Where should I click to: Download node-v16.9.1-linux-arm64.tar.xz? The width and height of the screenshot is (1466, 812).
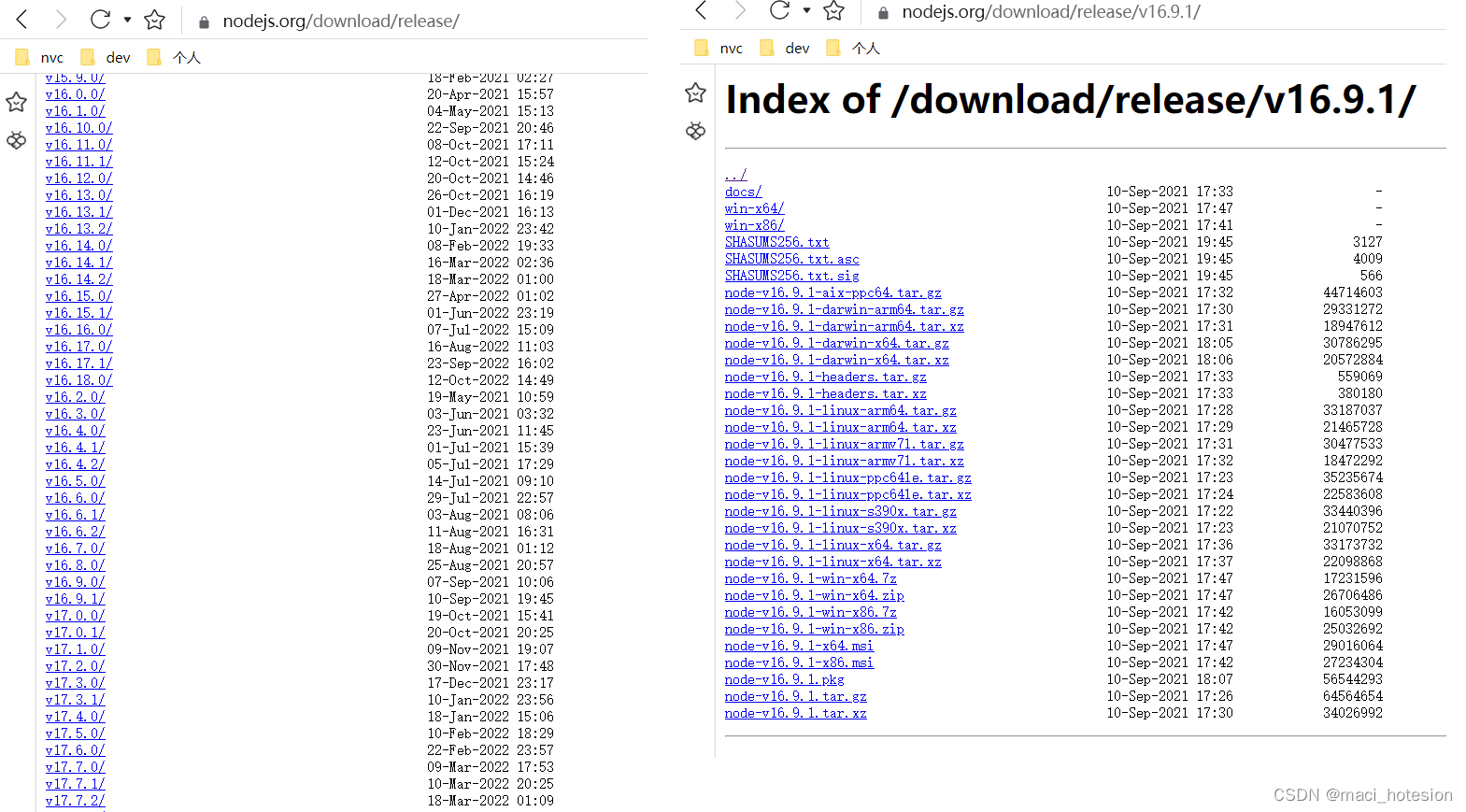pyautogui.click(x=840, y=427)
